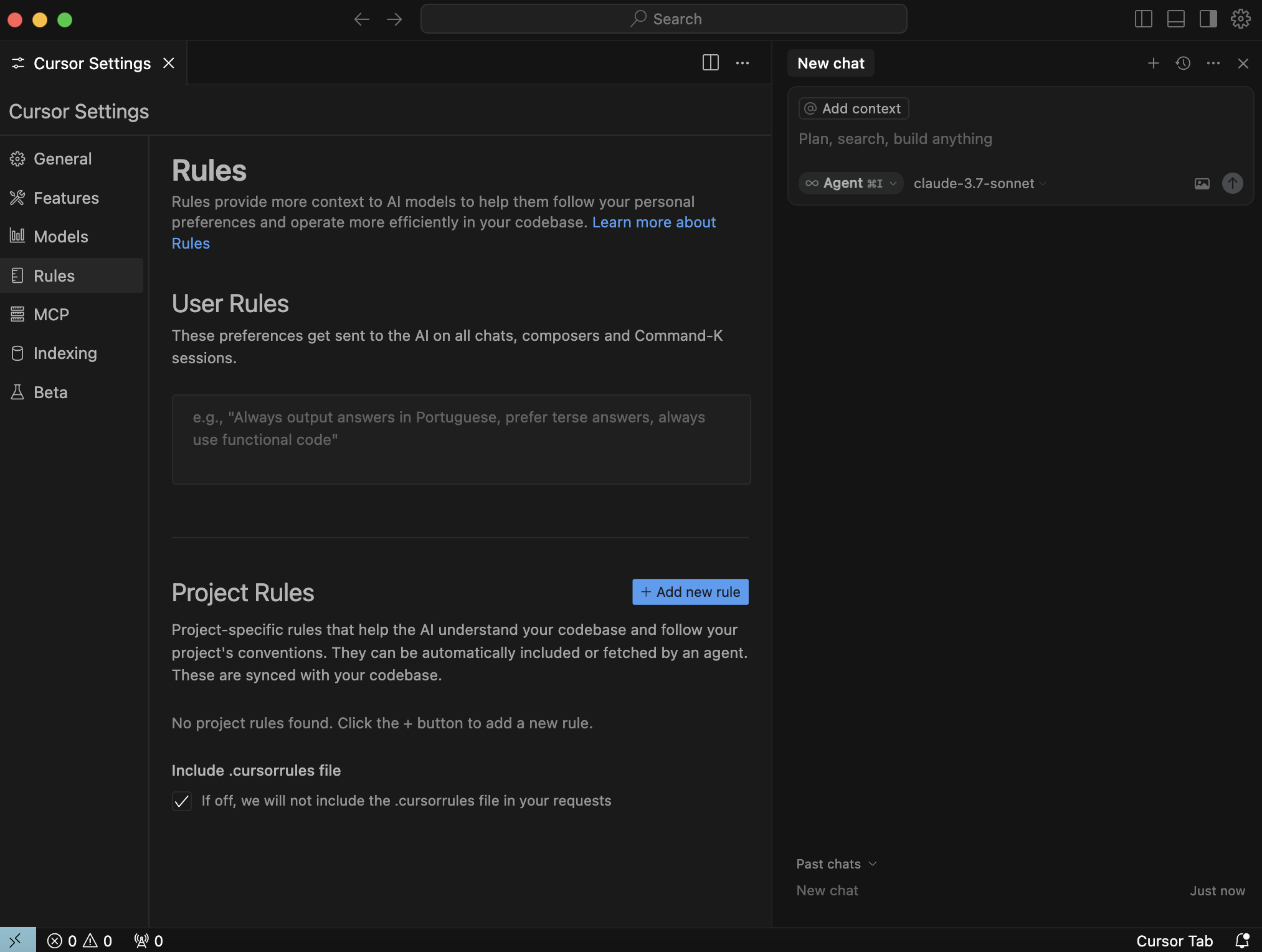Go forward with the right arrow
Viewport: 1262px width, 952px height.
(x=394, y=19)
